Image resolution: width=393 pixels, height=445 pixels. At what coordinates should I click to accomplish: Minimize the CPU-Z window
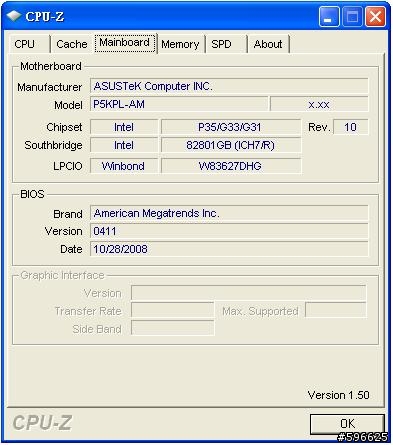(x=329, y=16)
